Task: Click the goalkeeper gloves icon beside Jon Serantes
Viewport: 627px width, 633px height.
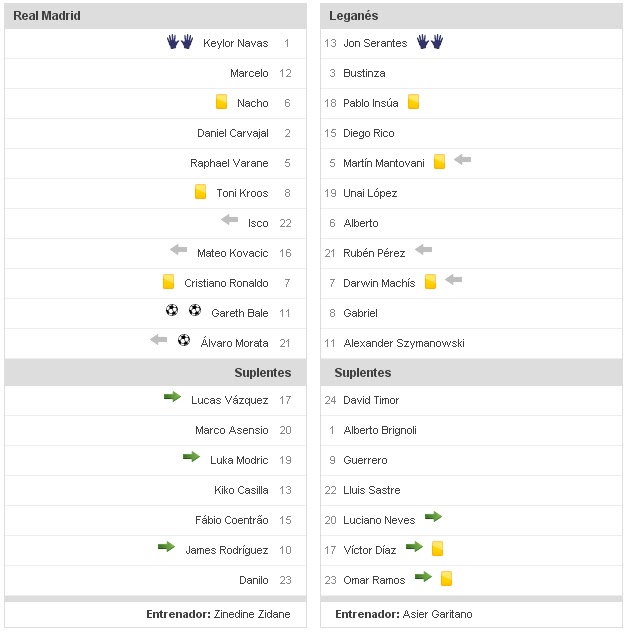Action: click(x=430, y=42)
